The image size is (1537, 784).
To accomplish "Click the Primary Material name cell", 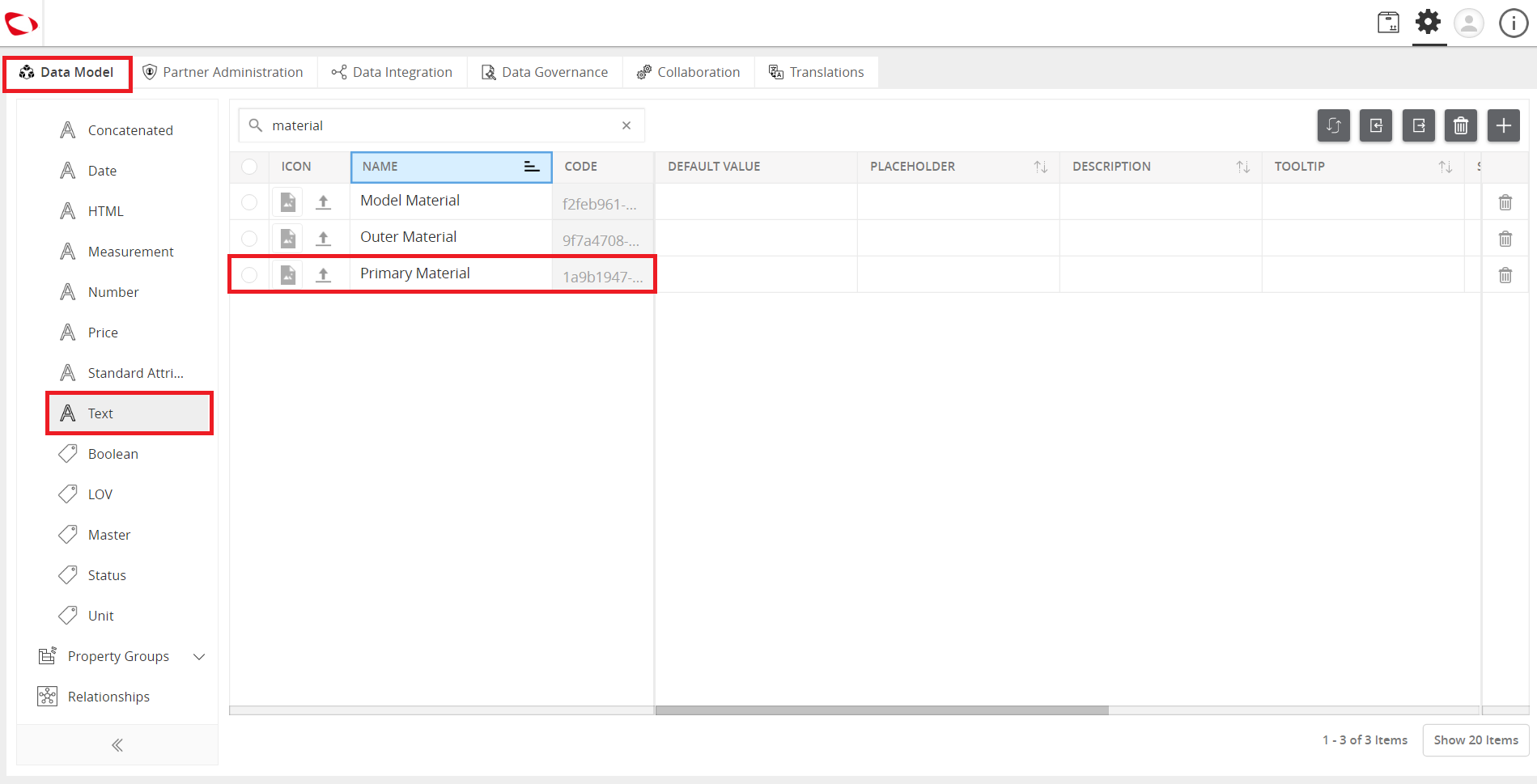I will coord(451,274).
